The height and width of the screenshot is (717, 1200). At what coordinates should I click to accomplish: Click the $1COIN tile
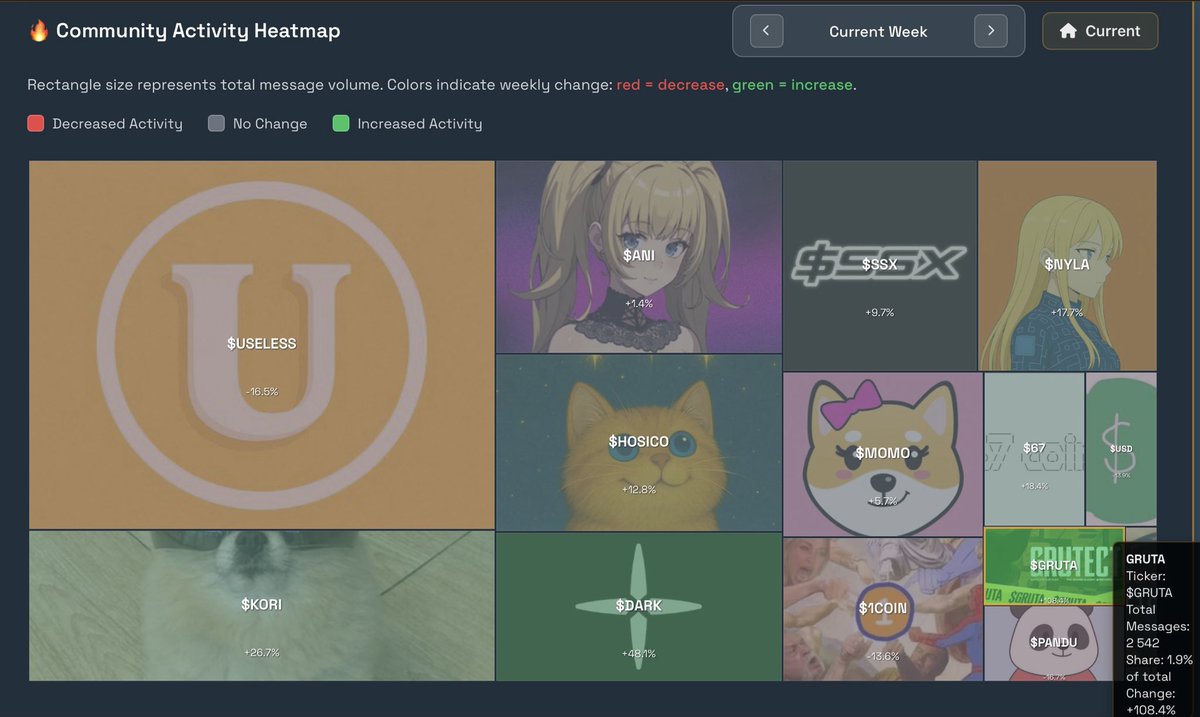882,608
